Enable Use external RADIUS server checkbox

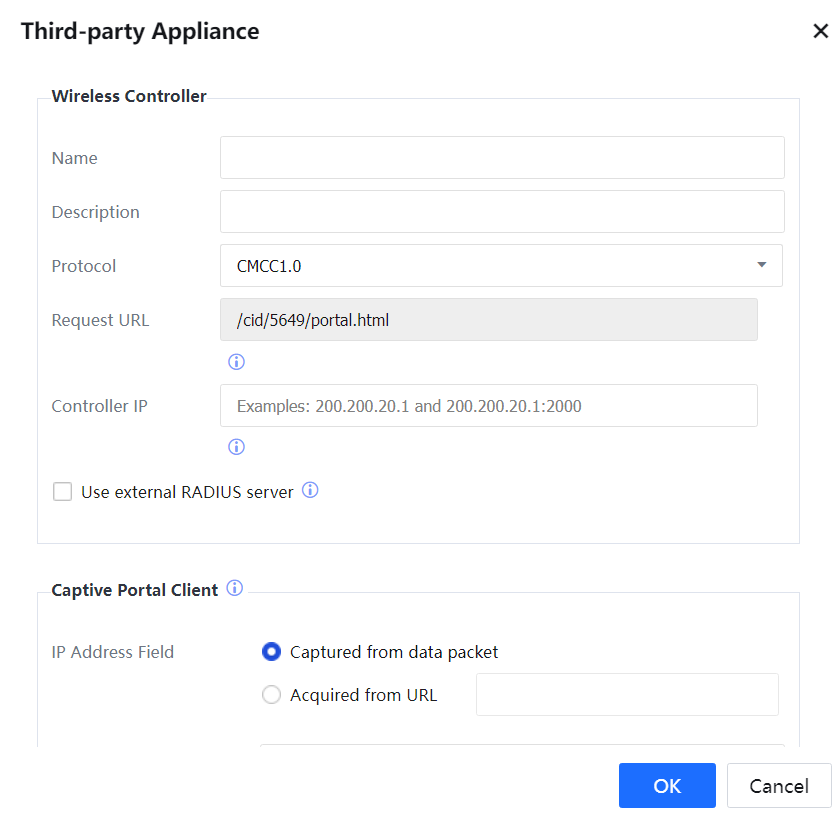click(63, 492)
